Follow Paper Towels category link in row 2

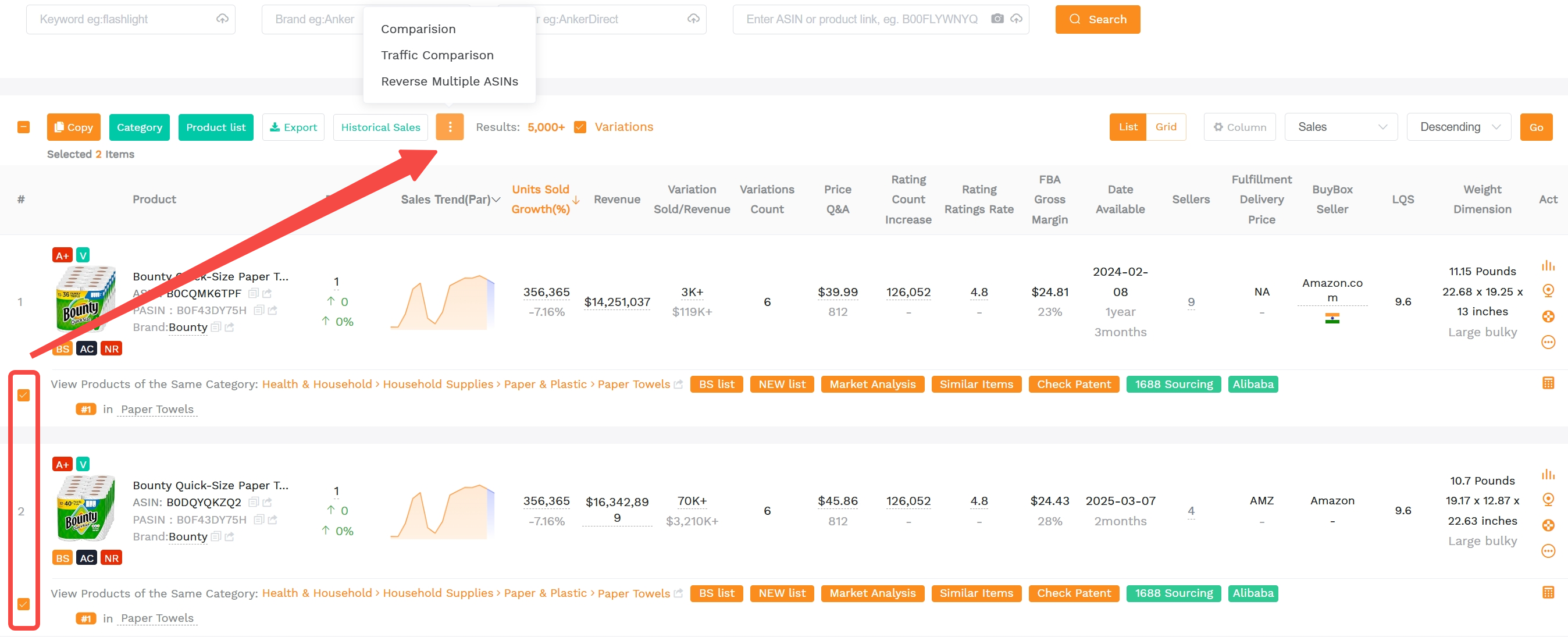[x=633, y=593]
